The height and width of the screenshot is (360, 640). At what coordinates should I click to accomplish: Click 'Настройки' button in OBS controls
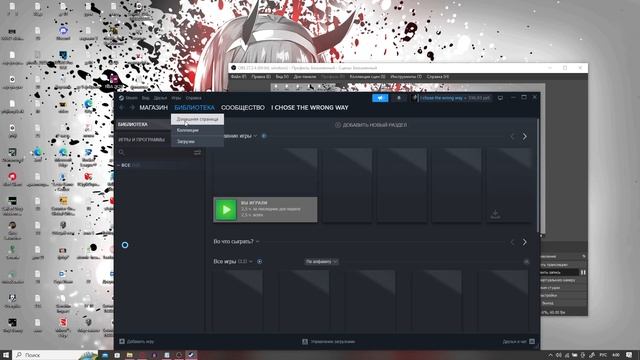click(562, 296)
